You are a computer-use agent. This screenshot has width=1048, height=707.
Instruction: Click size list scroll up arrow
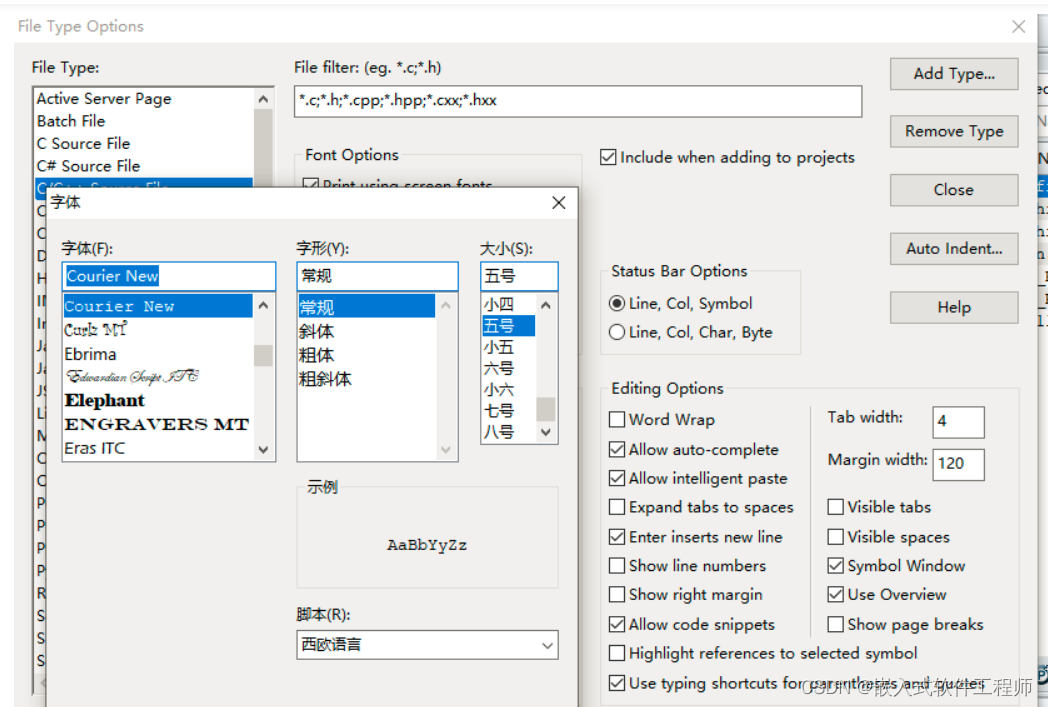pos(546,305)
